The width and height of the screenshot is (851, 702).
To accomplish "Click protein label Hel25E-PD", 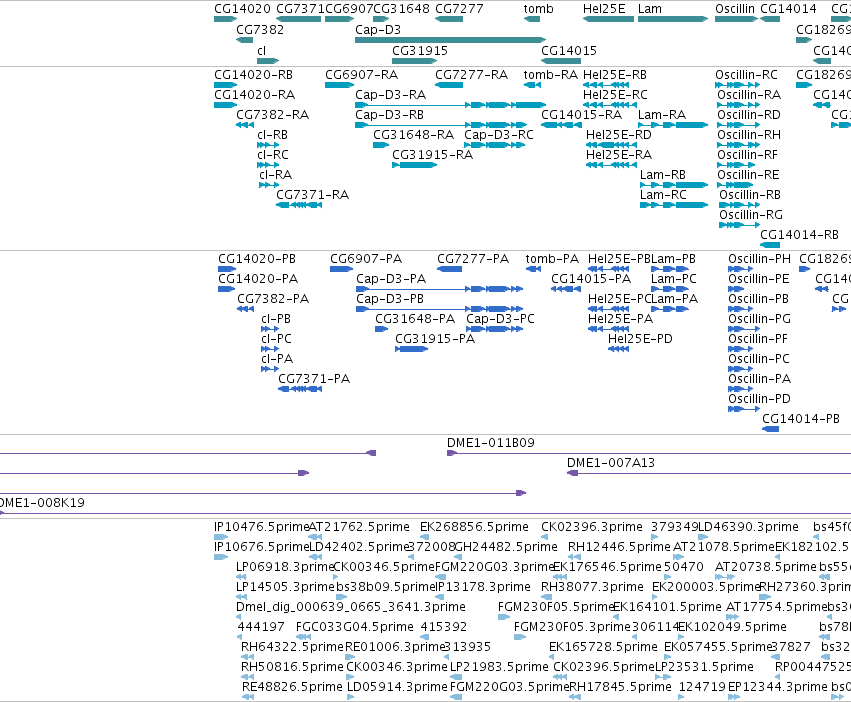I will [640, 339].
